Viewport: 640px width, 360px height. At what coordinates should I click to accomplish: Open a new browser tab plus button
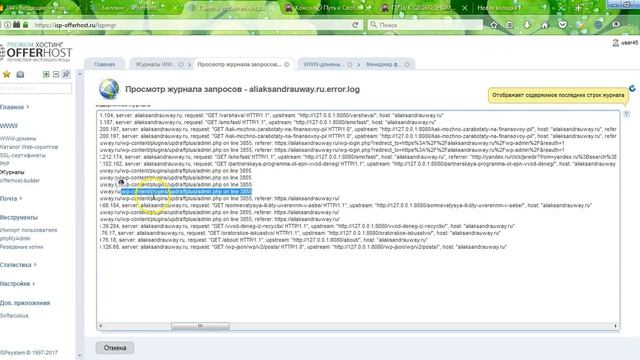pyautogui.click(x=578, y=8)
